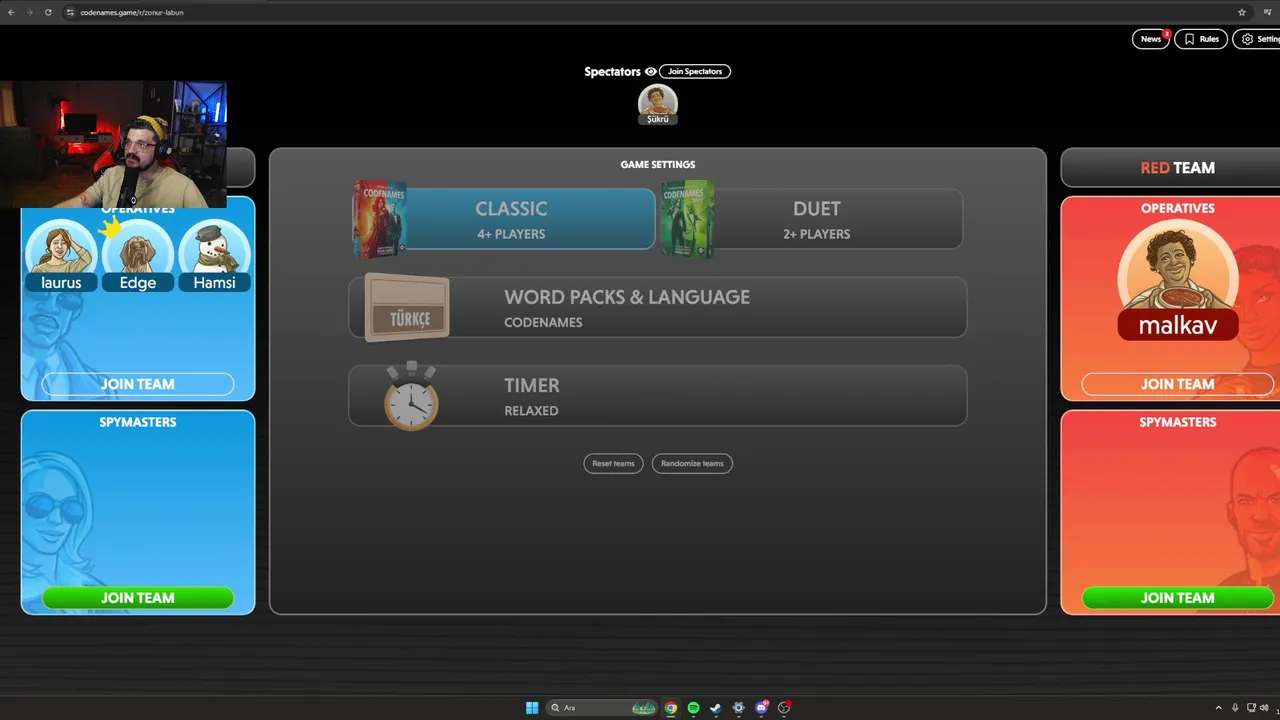1280x720 pixels.
Task: Bookmark the page with star icon
Action: click(1242, 12)
